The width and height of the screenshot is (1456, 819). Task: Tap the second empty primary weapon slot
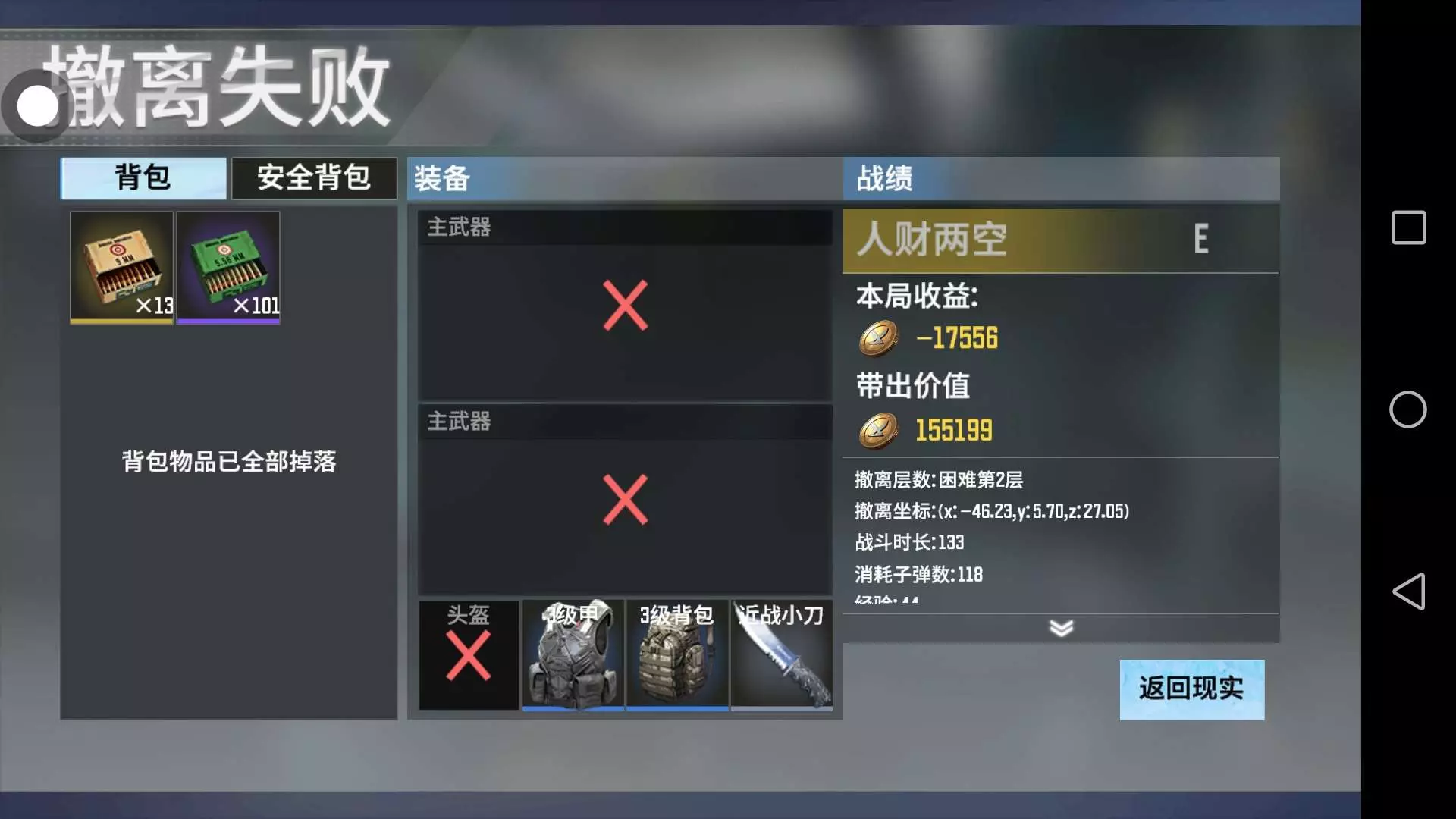click(x=625, y=500)
